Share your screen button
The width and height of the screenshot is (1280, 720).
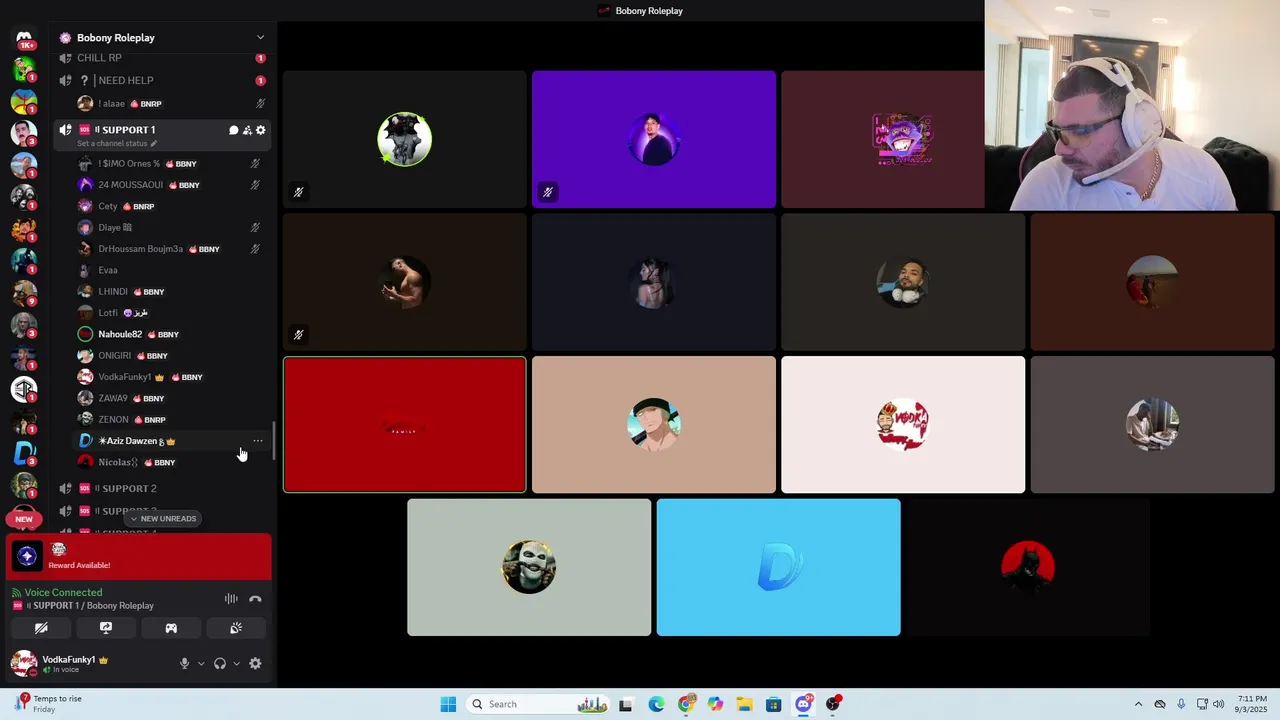coord(106,628)
